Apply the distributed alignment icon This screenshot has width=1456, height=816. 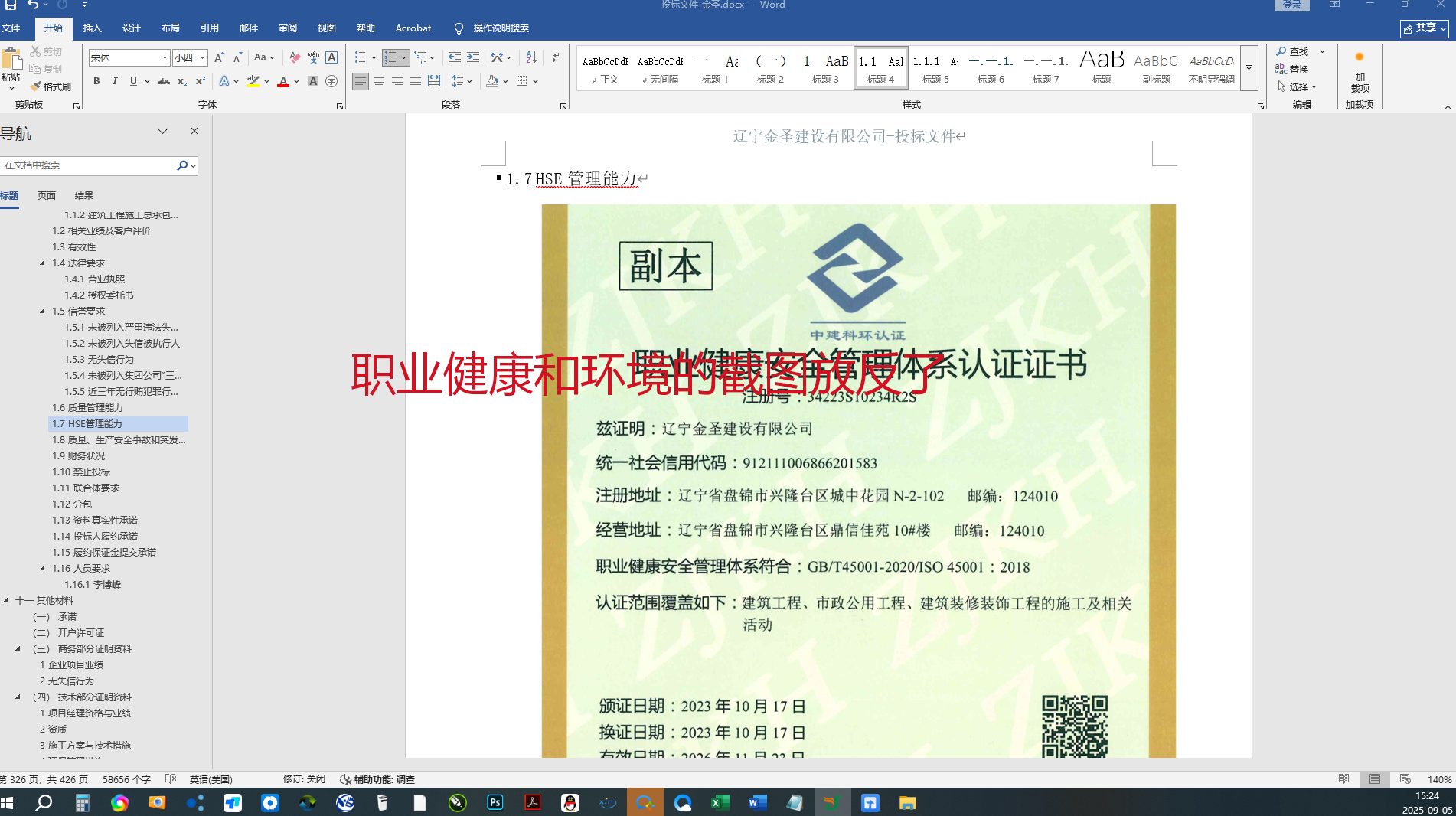click(x=434, y=81)
